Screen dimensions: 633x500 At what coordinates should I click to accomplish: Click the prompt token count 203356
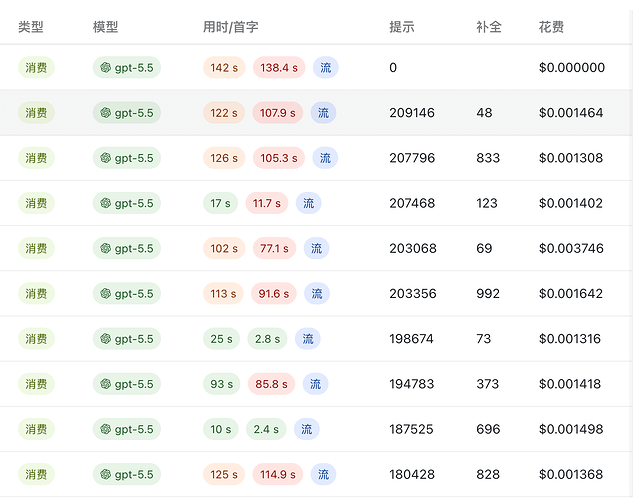pos(413,293)
